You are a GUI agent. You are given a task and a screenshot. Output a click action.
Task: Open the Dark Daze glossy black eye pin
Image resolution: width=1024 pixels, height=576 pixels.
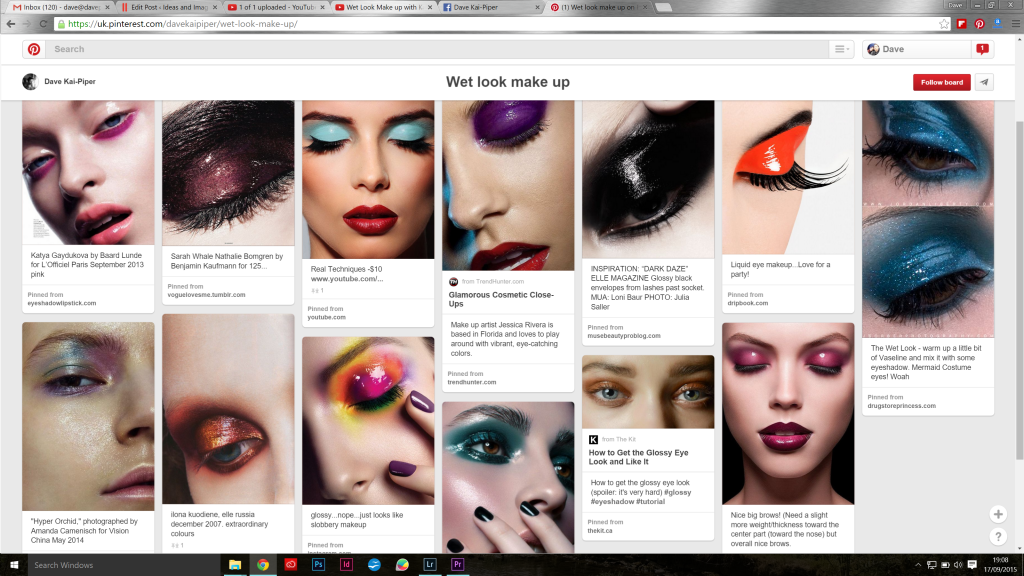648,180
